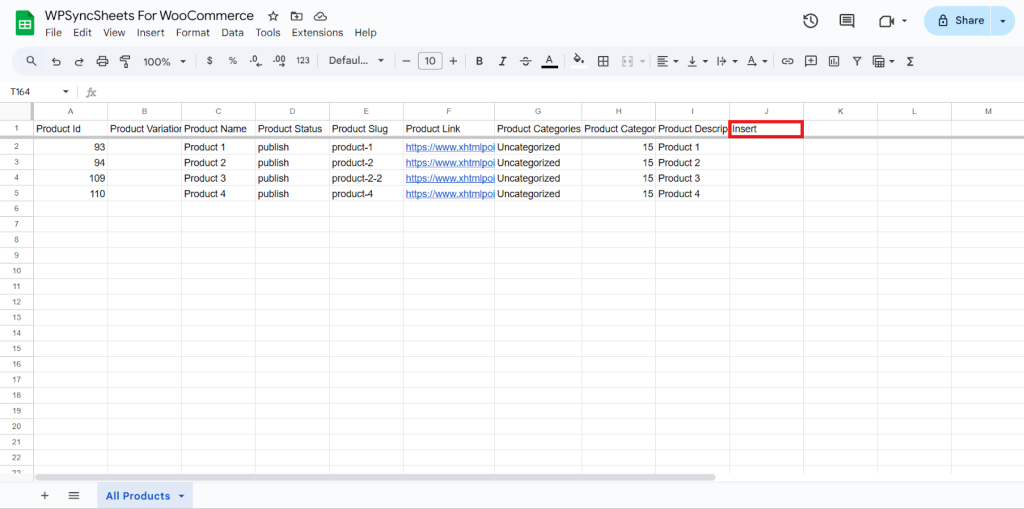Increase font size with plus button
The height and width of the screenshot is (509, 1024).
click(x=453, y=61)
